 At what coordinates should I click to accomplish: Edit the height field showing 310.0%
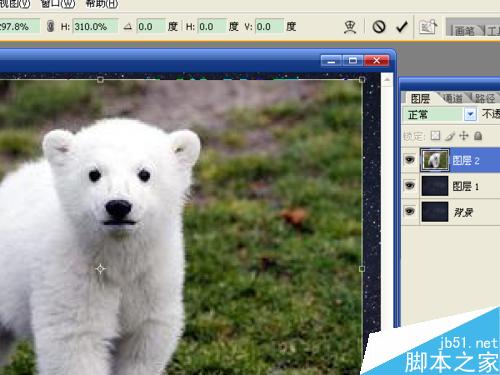[x=95, y=26]
